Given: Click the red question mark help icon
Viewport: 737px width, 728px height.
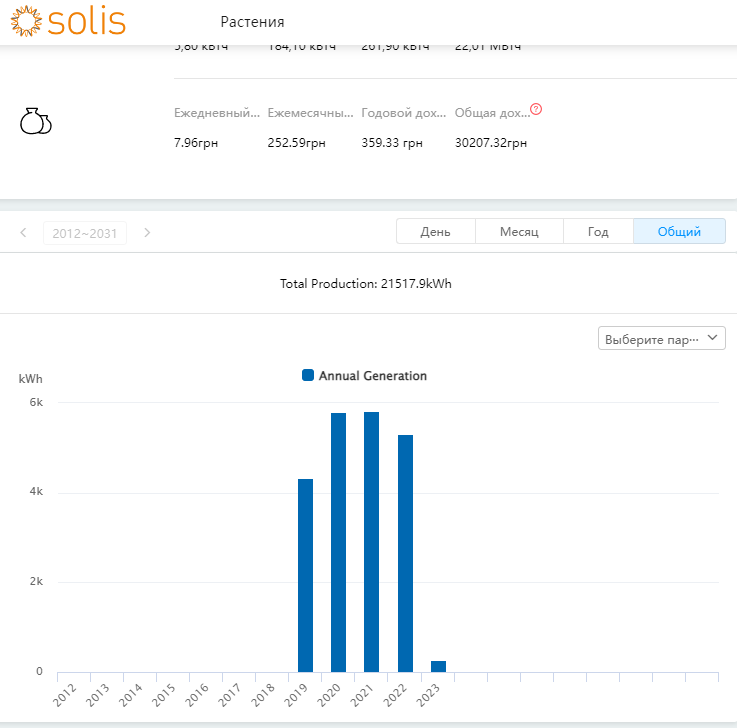Looking at the screenshot, I should [536, 109].
